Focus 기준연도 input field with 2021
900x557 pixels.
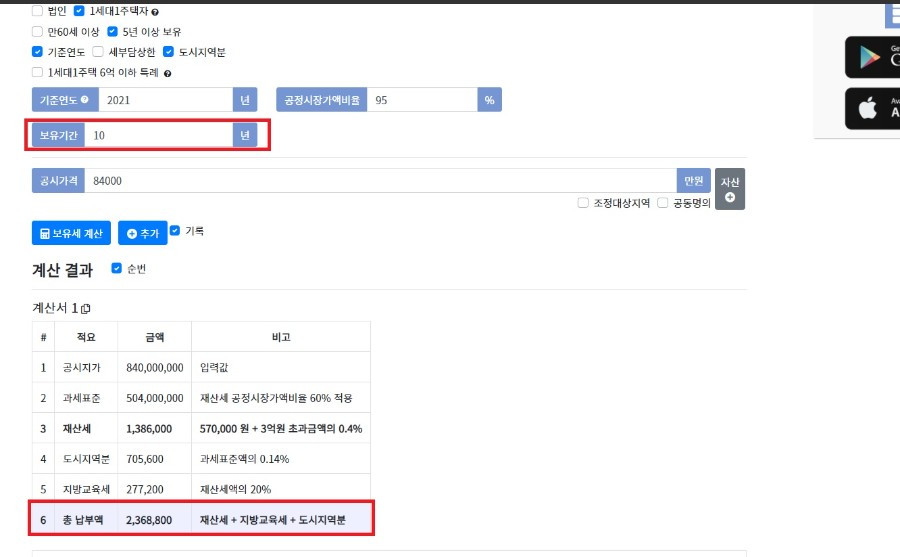[166, 100]
